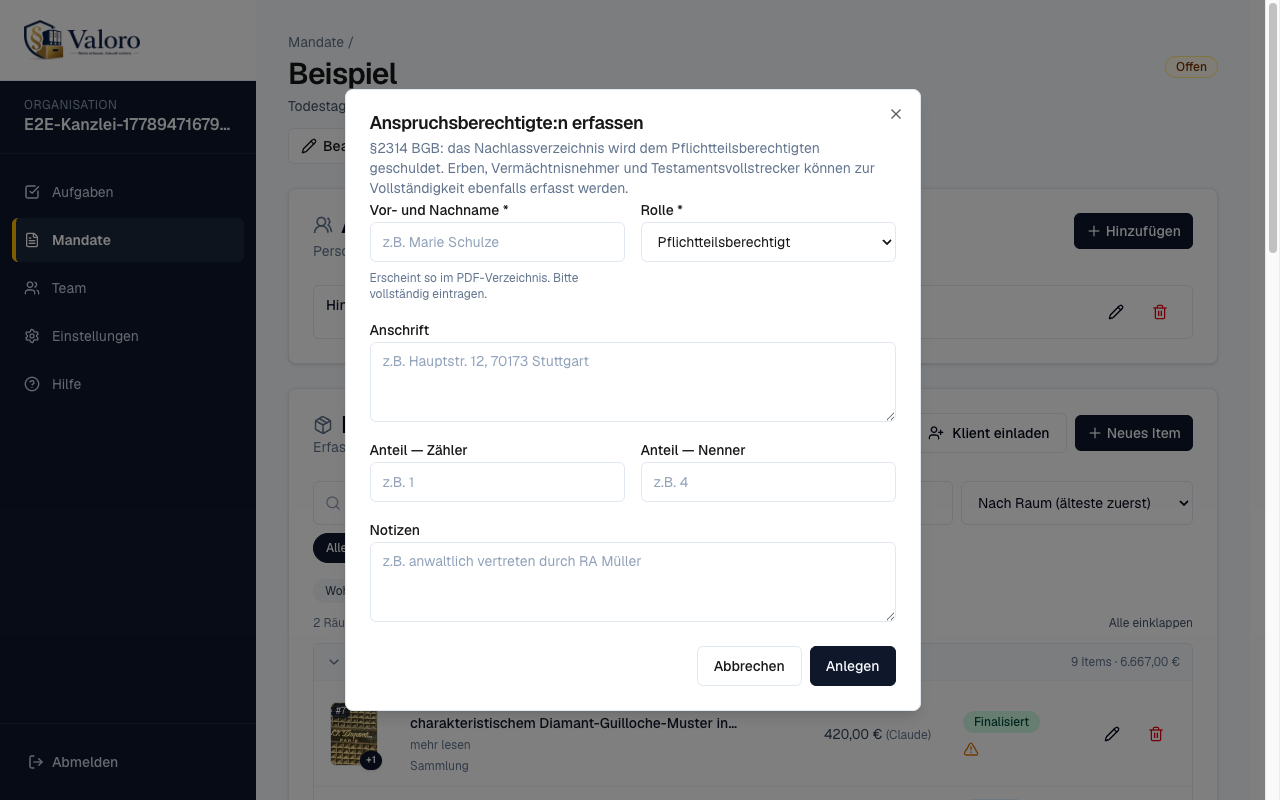Click the Abbrechen button
1280x800 pixels.
coord(749,666)
